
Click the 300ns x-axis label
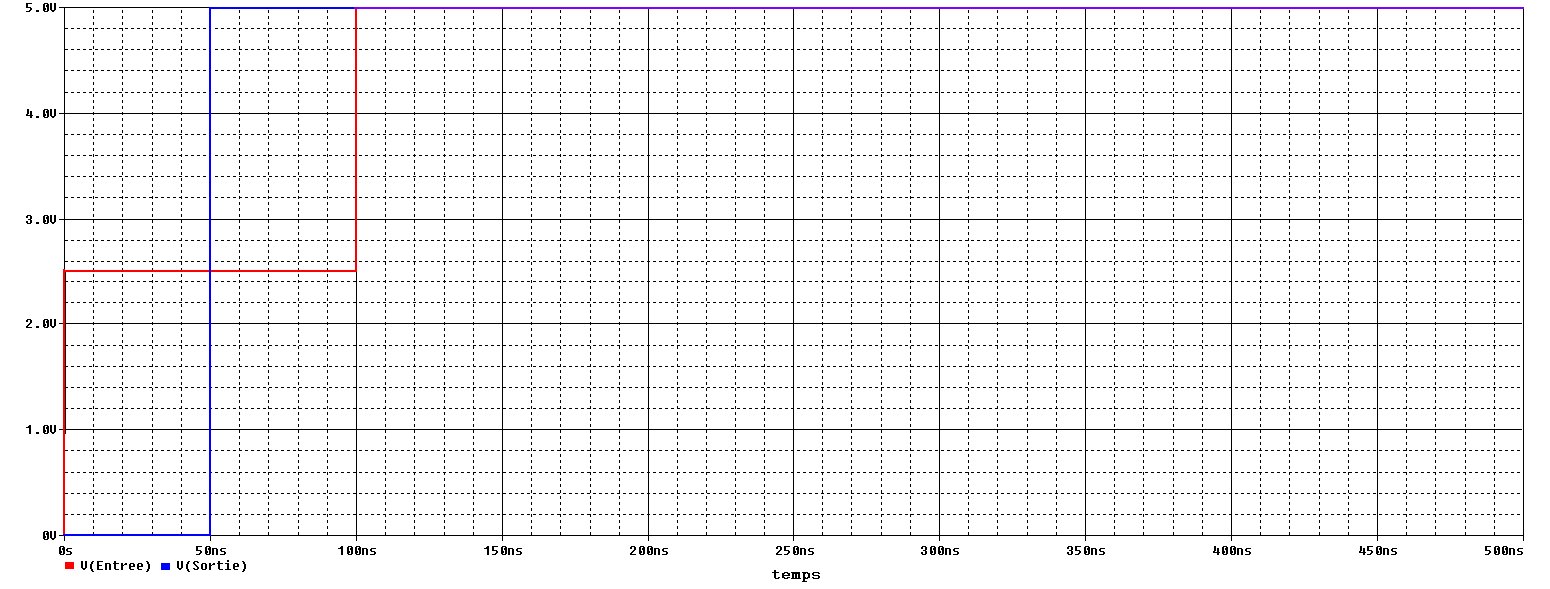tap(940, 551)
